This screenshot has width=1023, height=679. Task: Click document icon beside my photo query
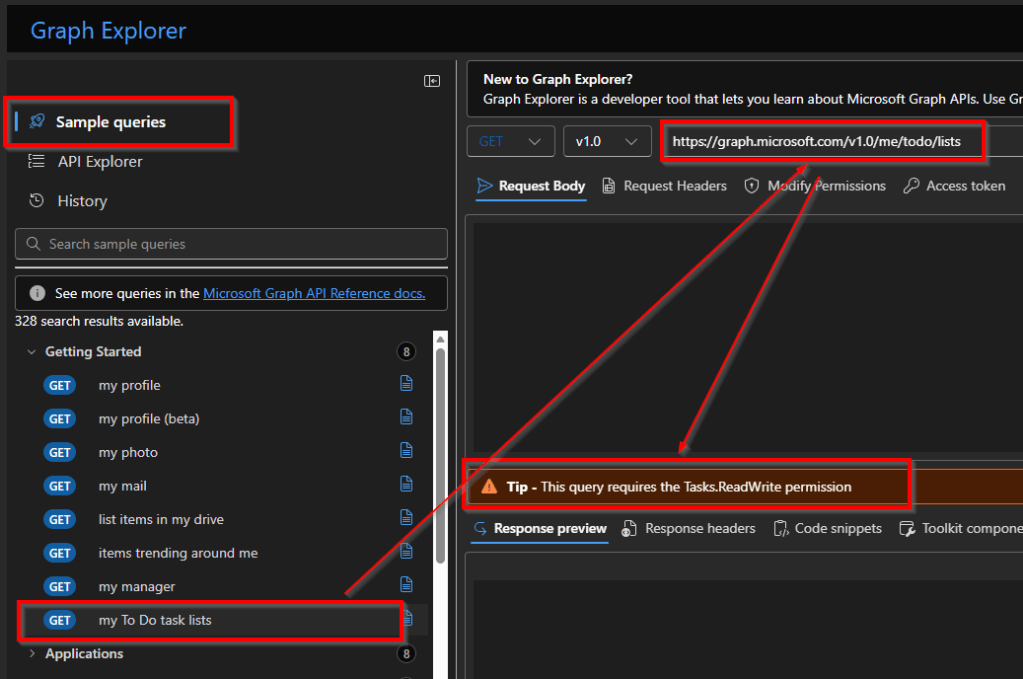coord(406,451)
